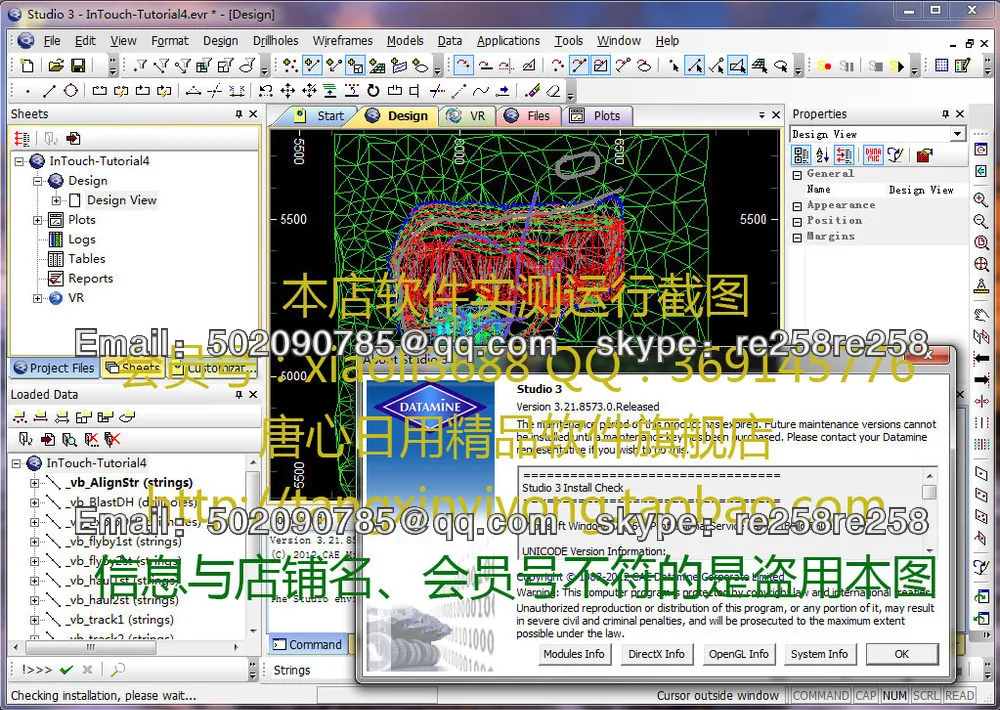Screen dimensions: 1000x710
Task: Click the Modules Info button
Action: 573,654
